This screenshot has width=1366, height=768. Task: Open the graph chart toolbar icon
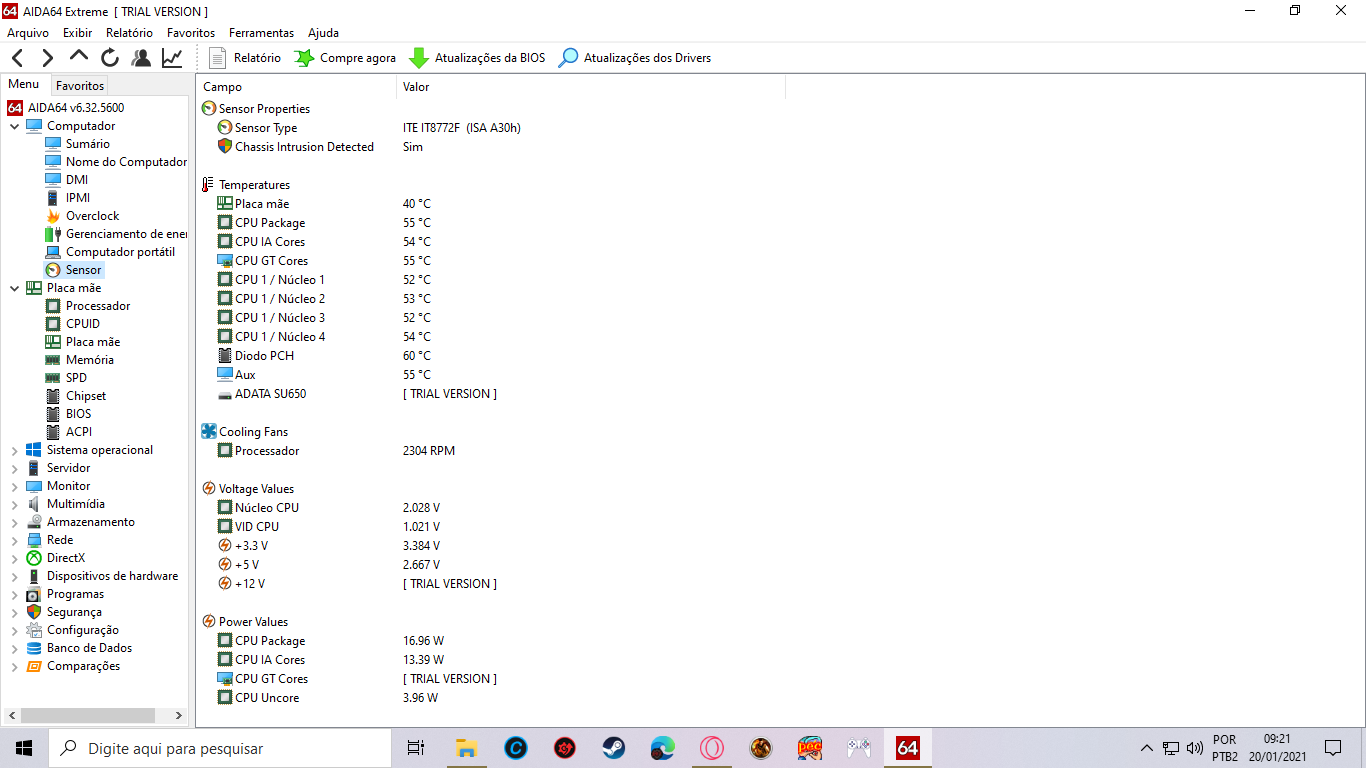click(172, 58)
